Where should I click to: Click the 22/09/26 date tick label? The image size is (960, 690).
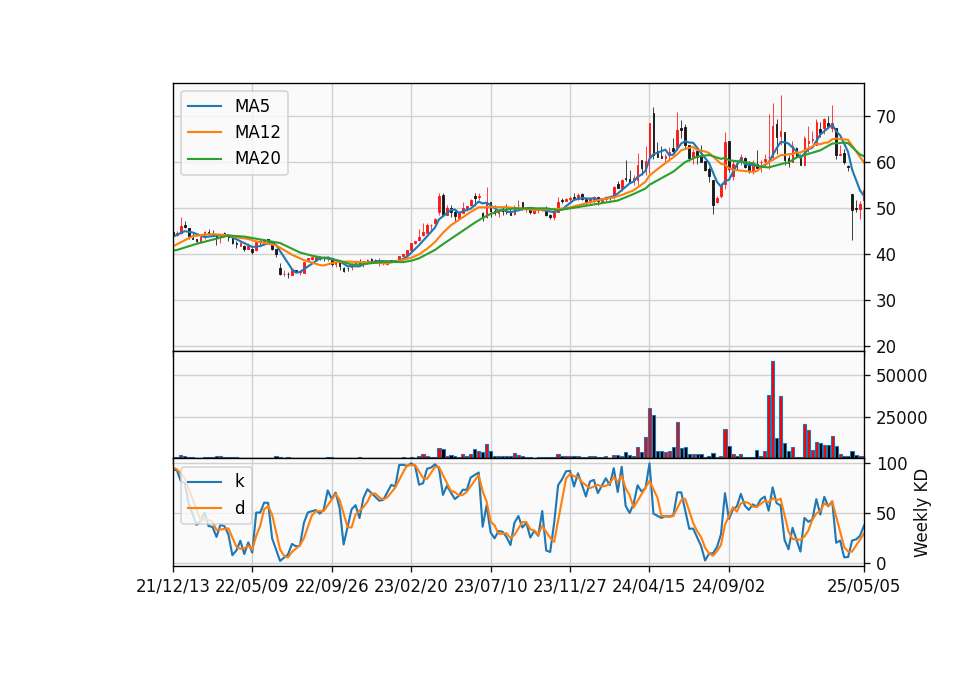[x=331, y=587]
